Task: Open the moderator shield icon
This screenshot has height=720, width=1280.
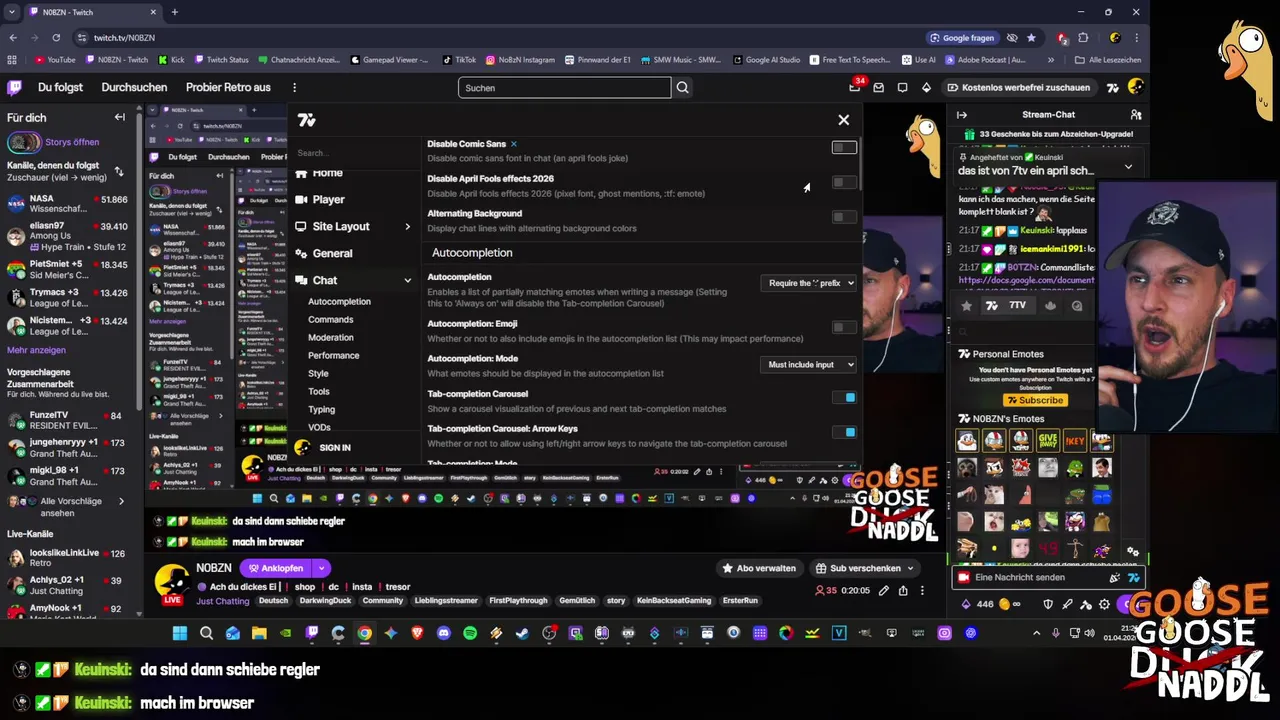Action: (x=1048, y=604)
